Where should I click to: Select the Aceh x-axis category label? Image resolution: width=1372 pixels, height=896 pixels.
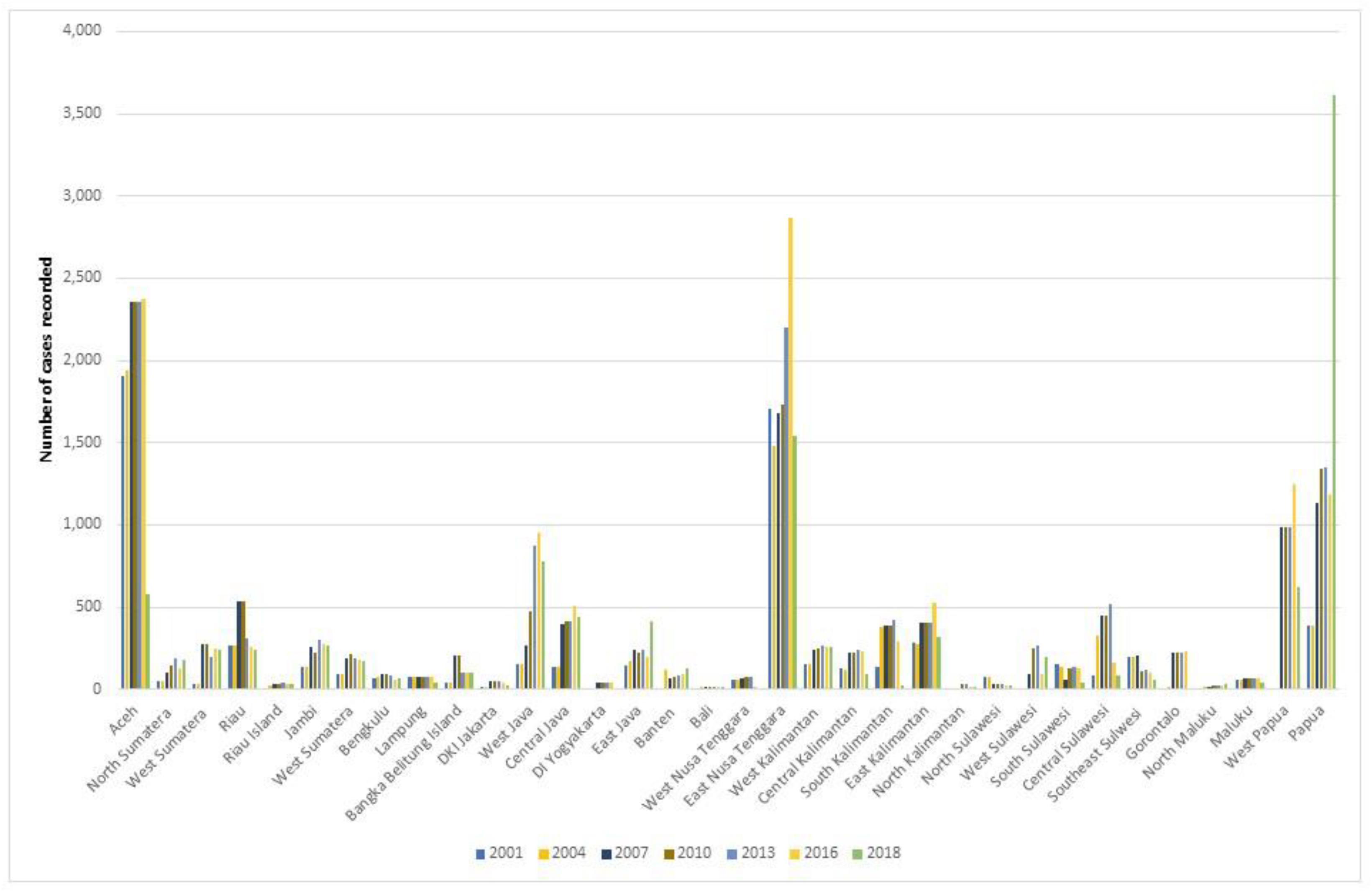coord(123,721)
